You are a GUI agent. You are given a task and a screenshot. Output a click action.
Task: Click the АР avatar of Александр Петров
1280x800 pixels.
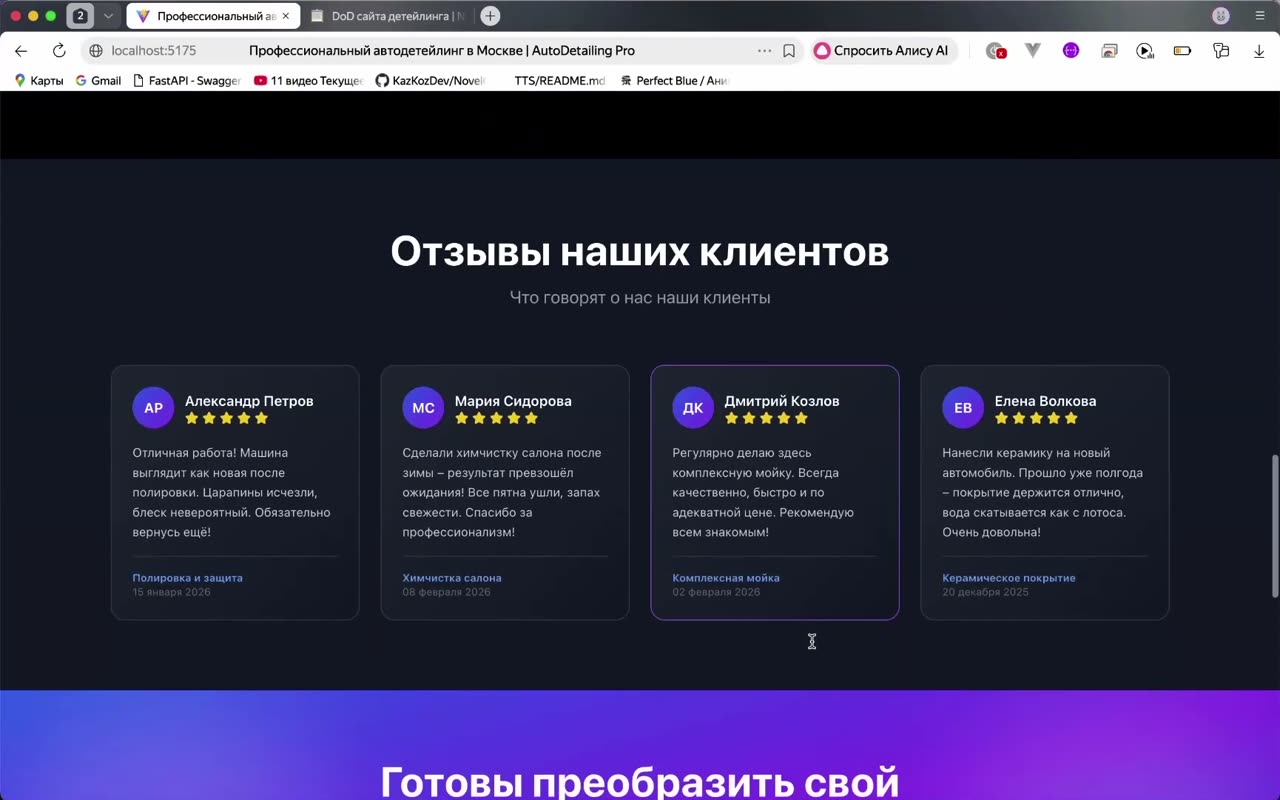pos(153,408)
